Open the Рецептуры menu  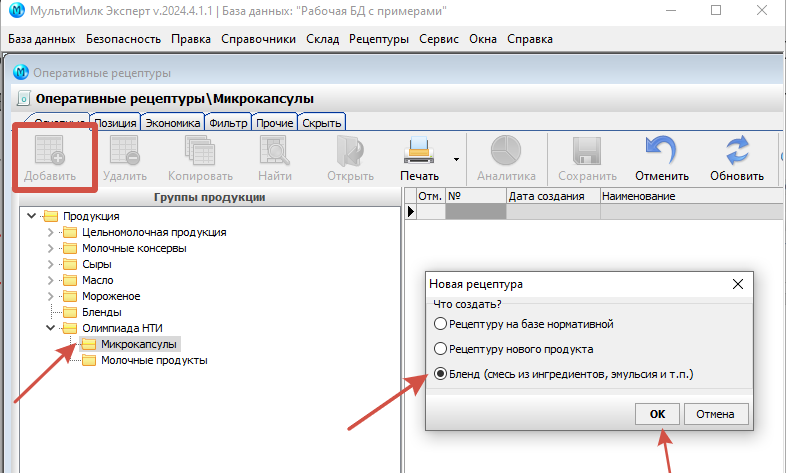pos(379,39)
